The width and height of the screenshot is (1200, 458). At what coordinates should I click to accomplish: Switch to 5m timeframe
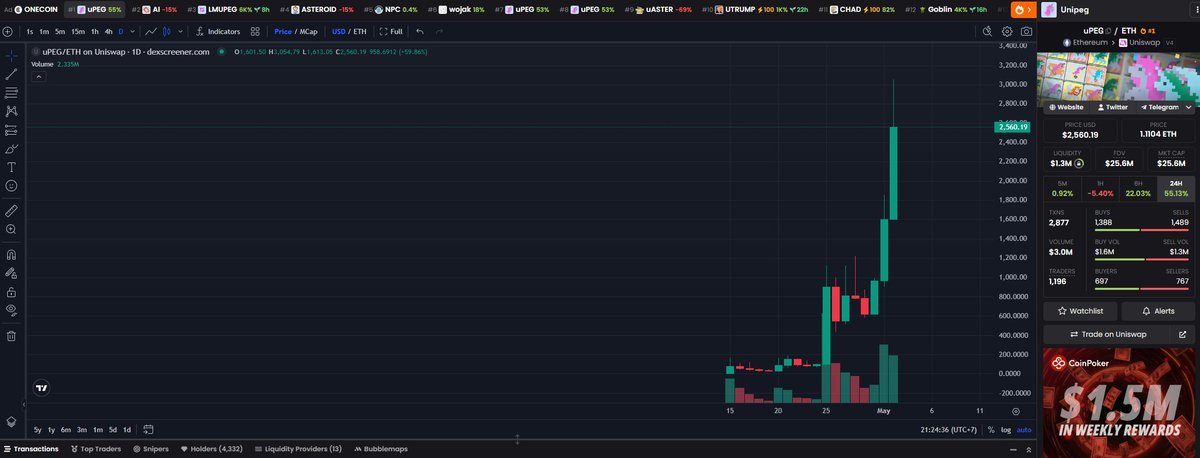pos(60,31)
